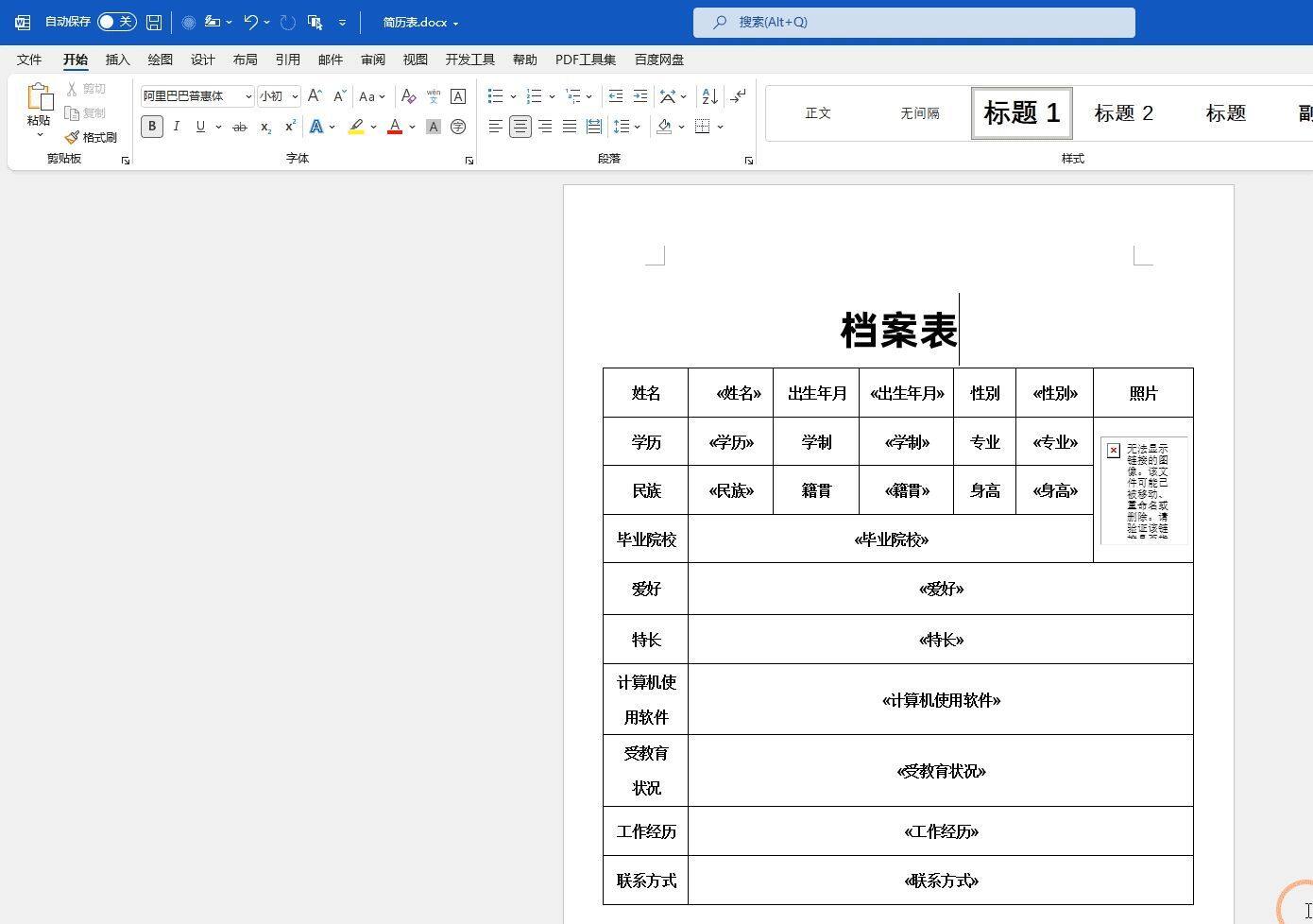Apply the yellow text highlight color
The image size is (1313, 924).
pos(356,127)
